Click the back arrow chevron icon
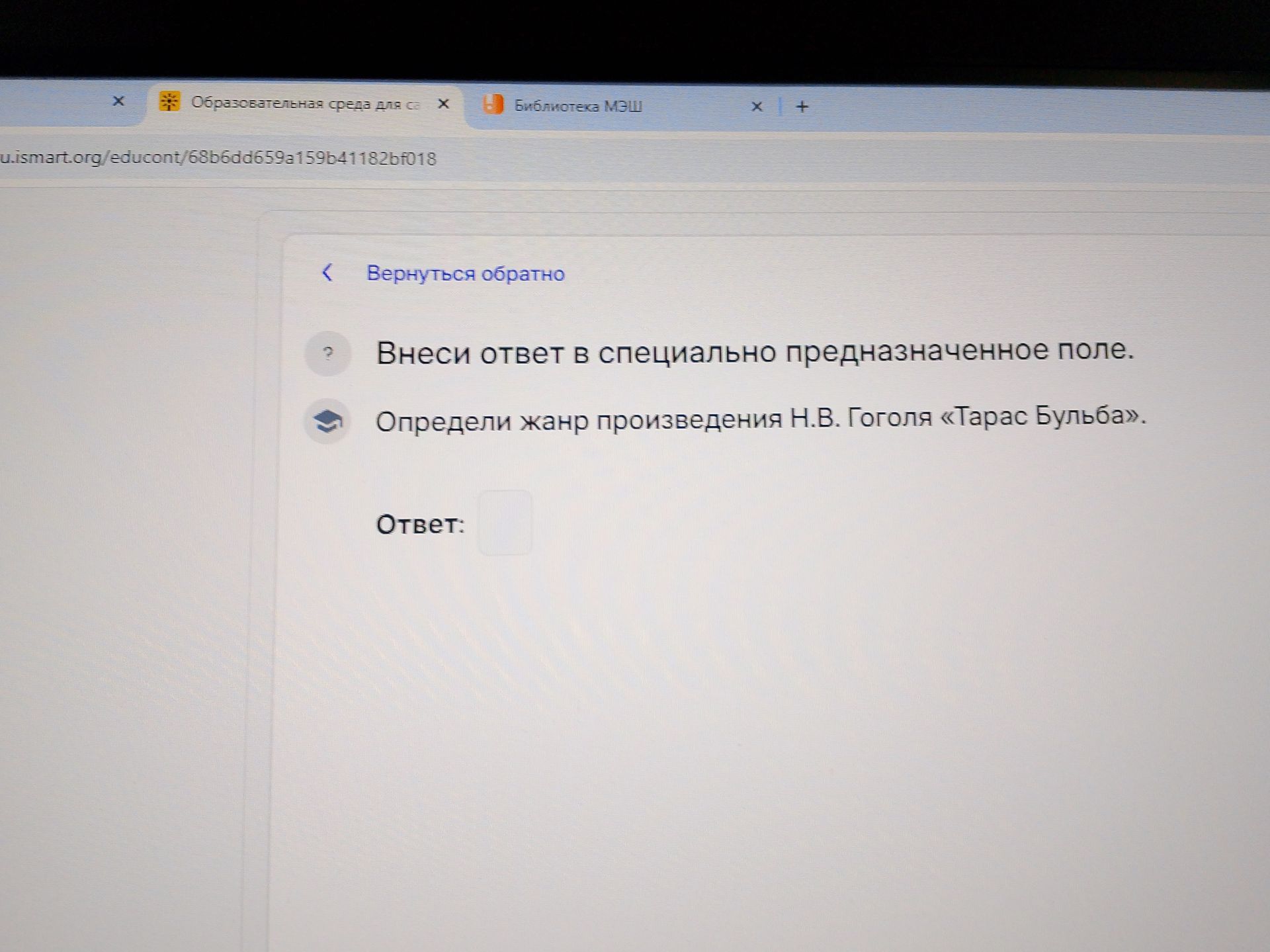Viewport: 1270px width, 952px height. coord(327,273)
